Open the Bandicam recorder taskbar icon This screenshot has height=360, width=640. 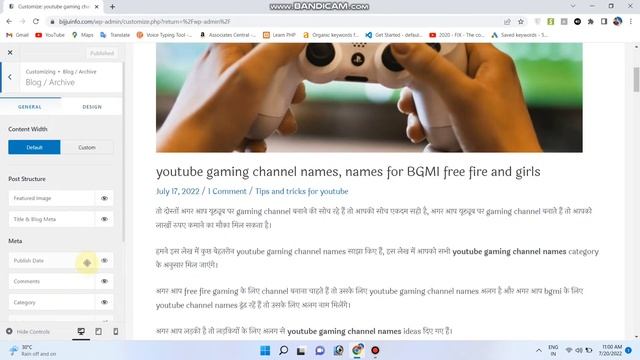click(375, 350)
